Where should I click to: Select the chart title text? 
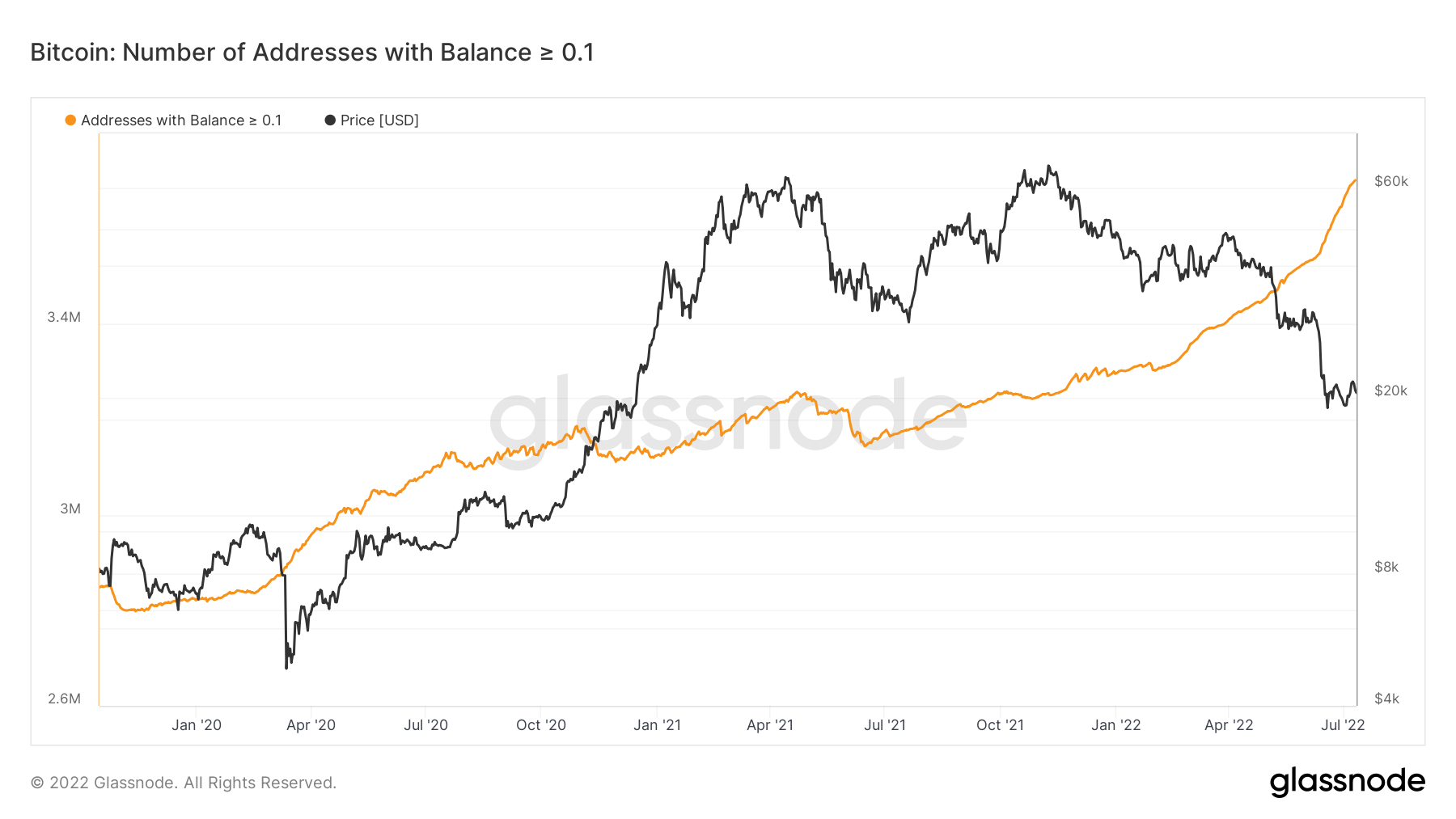coord(312,53)
